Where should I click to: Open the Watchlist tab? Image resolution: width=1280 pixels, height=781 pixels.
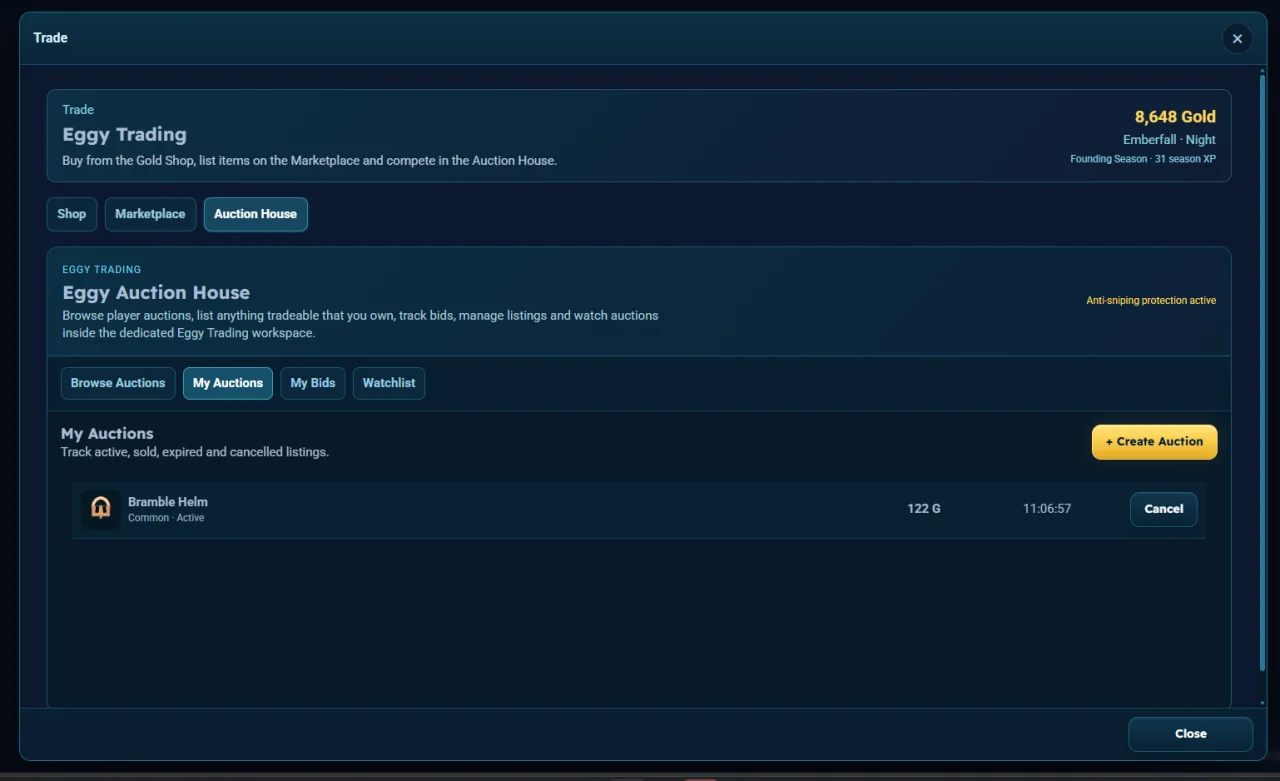pyautogui.click(x=389, y=383)
